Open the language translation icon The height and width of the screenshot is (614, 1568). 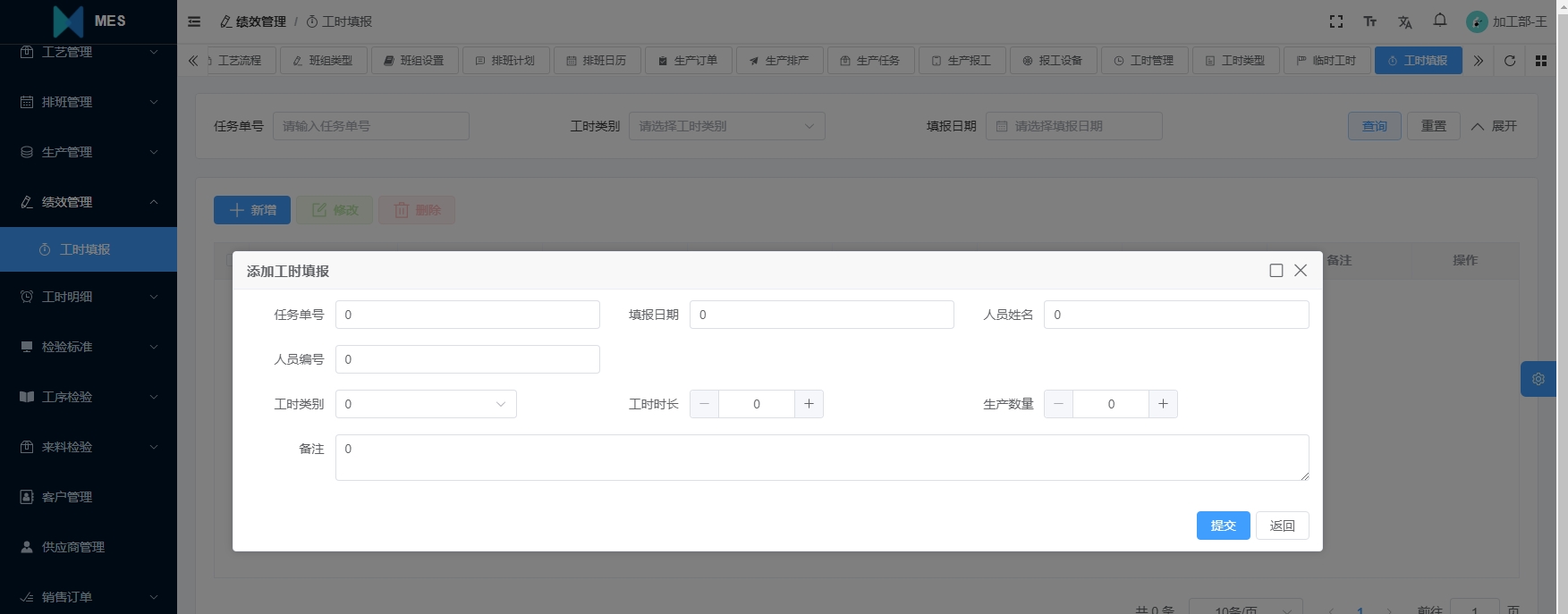tap(1405, 21)
